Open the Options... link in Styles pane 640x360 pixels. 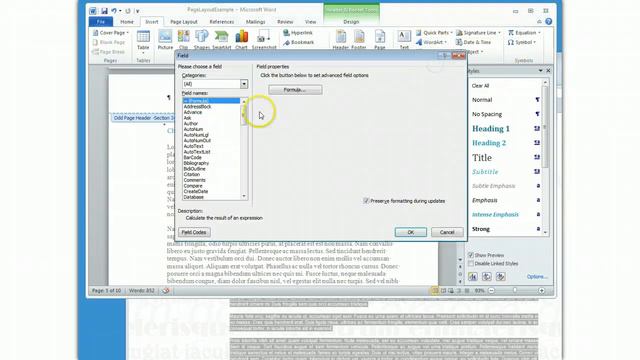pos(537,277)
